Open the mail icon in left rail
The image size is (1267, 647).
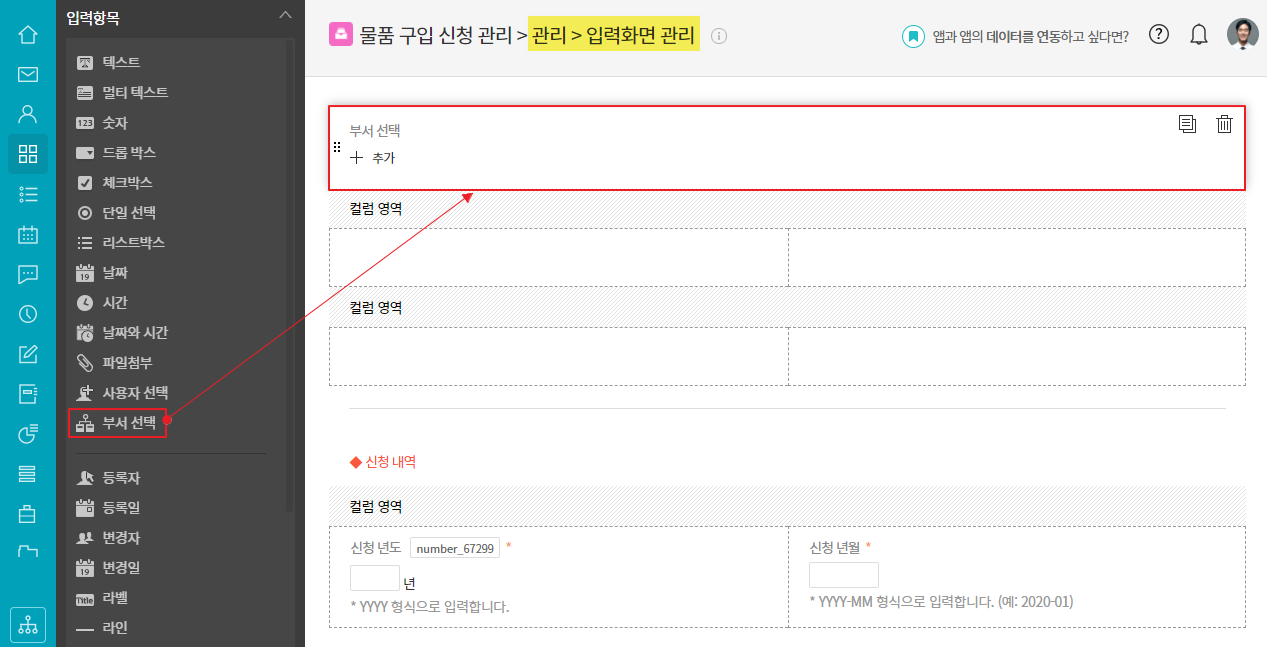tap(28, 74)
